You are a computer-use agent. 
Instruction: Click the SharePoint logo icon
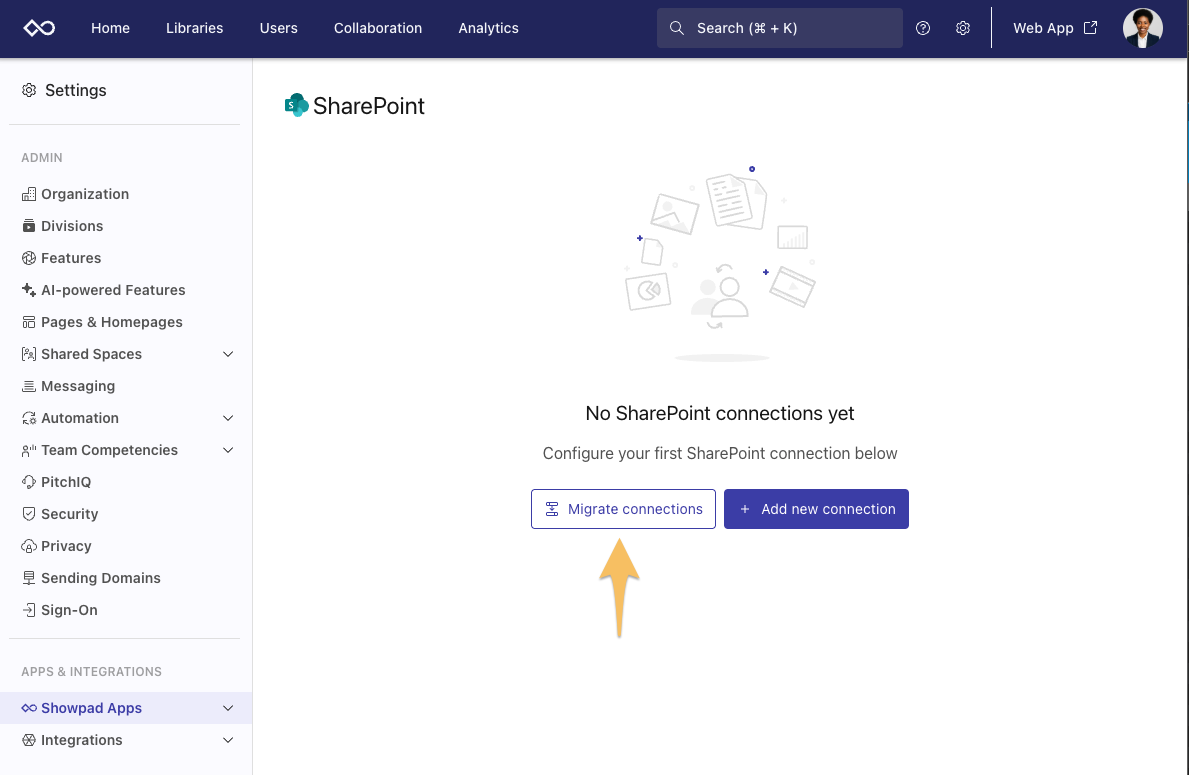pos(297,104)
